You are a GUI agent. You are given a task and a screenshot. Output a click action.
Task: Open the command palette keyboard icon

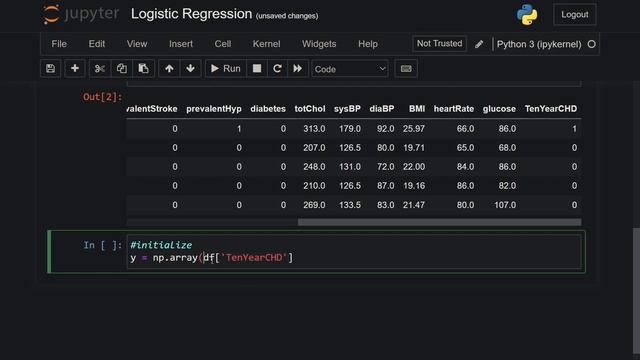(406, 69)
